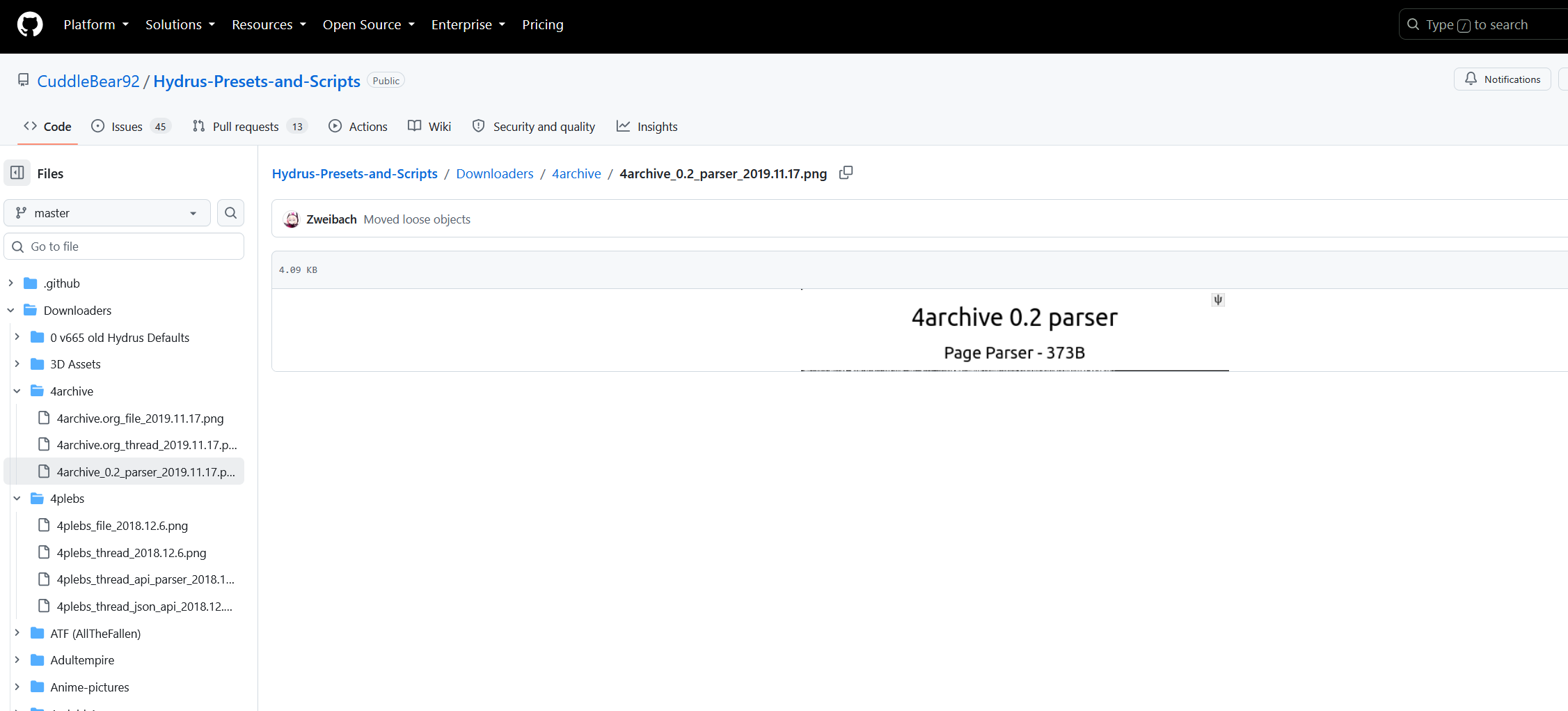Go to Hydrus-Presets-and-Scripts root in the breadcrumb

point(354,173)
